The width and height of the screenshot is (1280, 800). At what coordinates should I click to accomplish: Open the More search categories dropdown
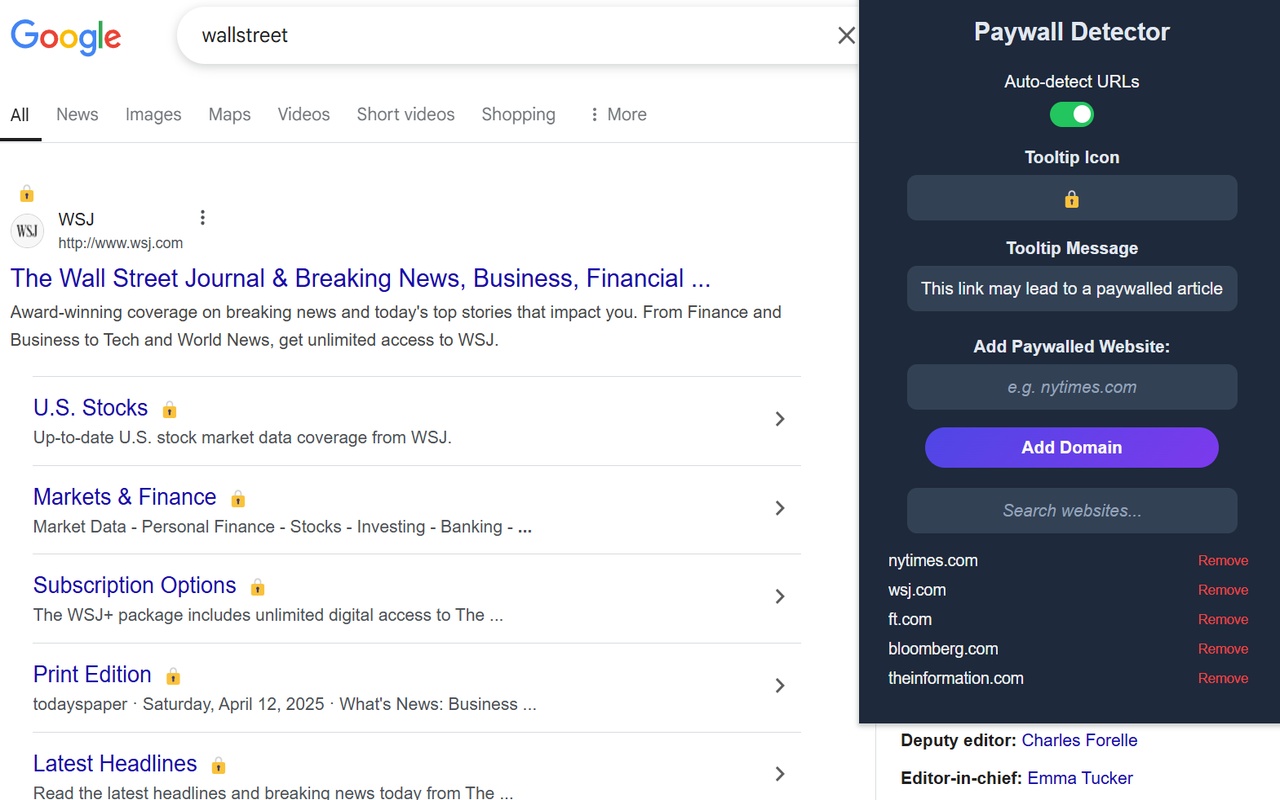coord(617,114)
